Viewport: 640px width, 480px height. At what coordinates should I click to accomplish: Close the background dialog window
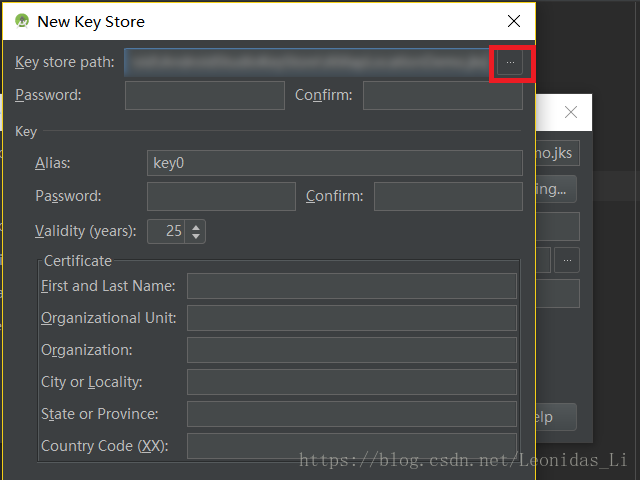(571, 112)
